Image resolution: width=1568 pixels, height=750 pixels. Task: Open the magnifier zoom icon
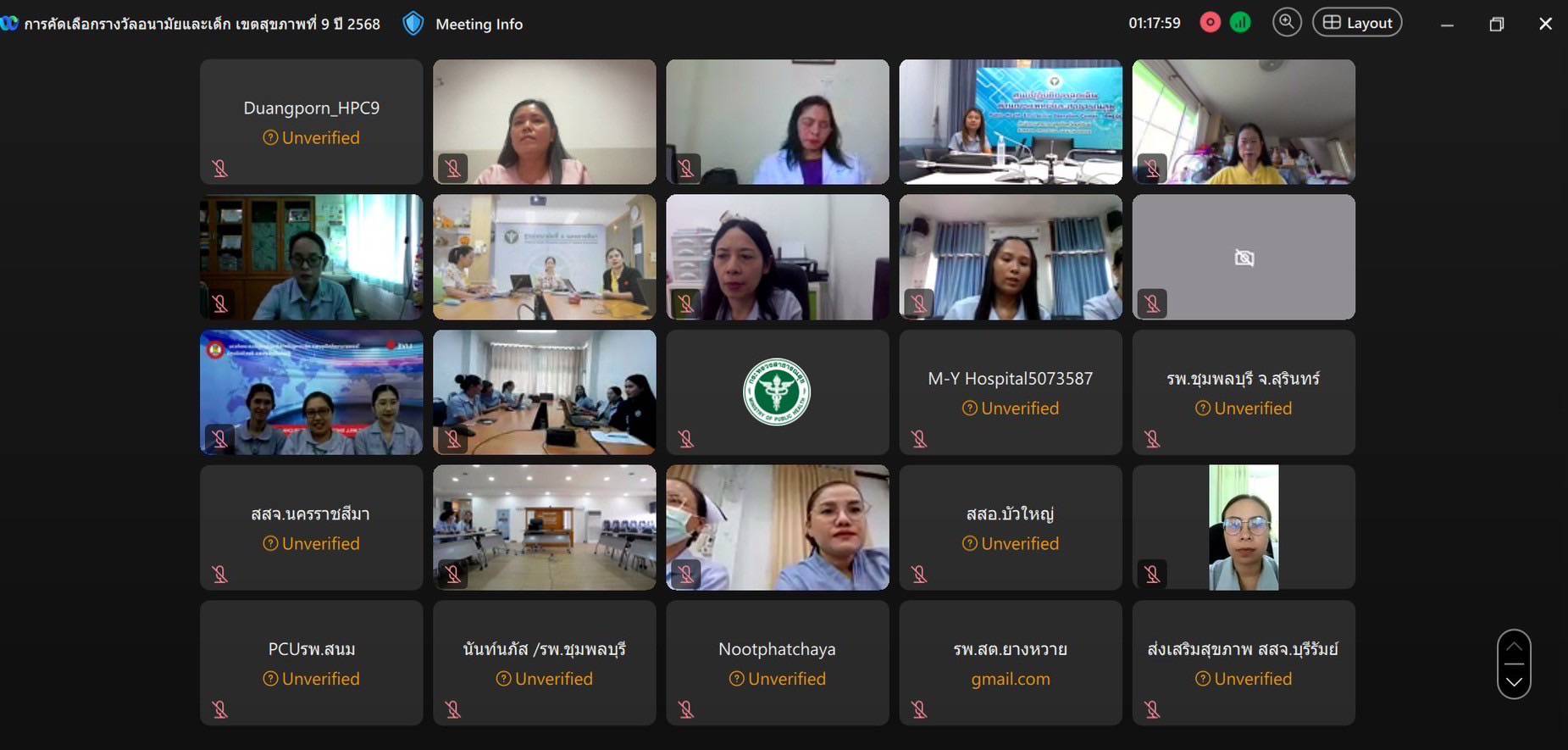tap(1287, 23)
